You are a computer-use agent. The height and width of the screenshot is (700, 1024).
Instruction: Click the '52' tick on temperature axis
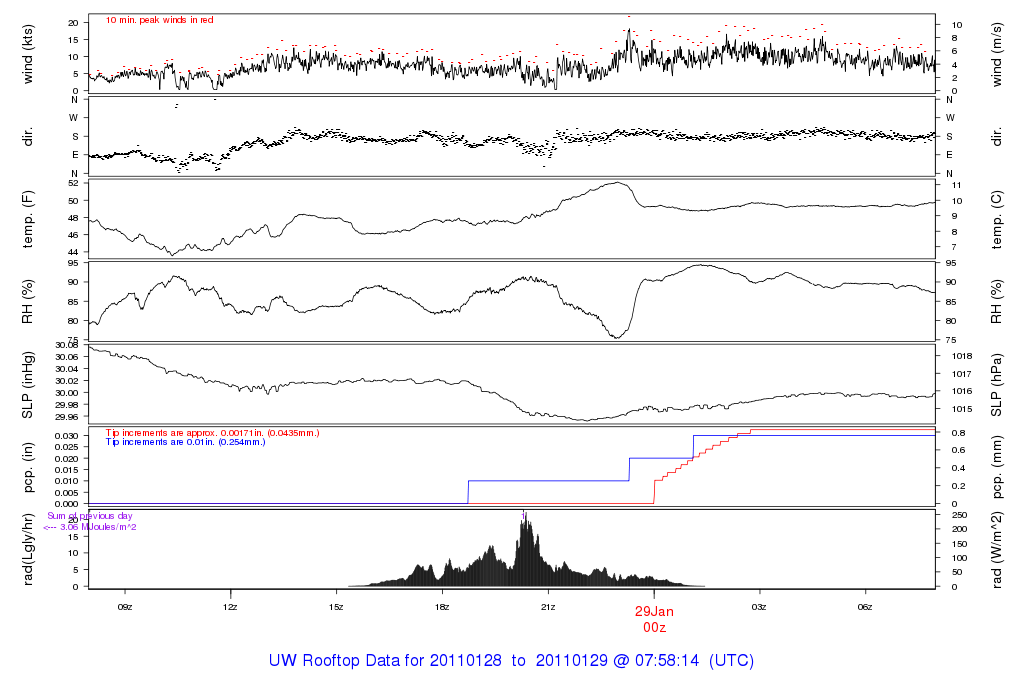74,183
